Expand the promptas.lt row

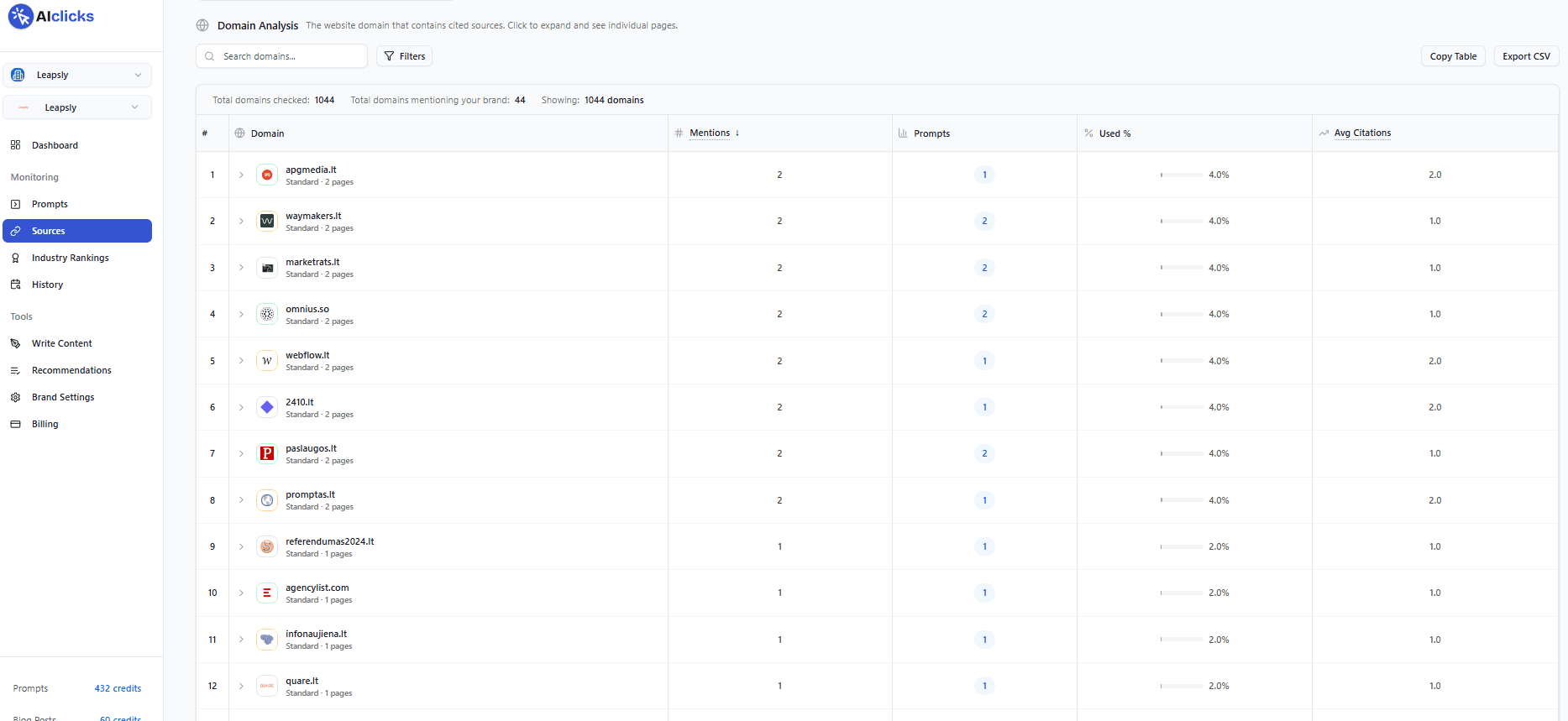point(241,500)
